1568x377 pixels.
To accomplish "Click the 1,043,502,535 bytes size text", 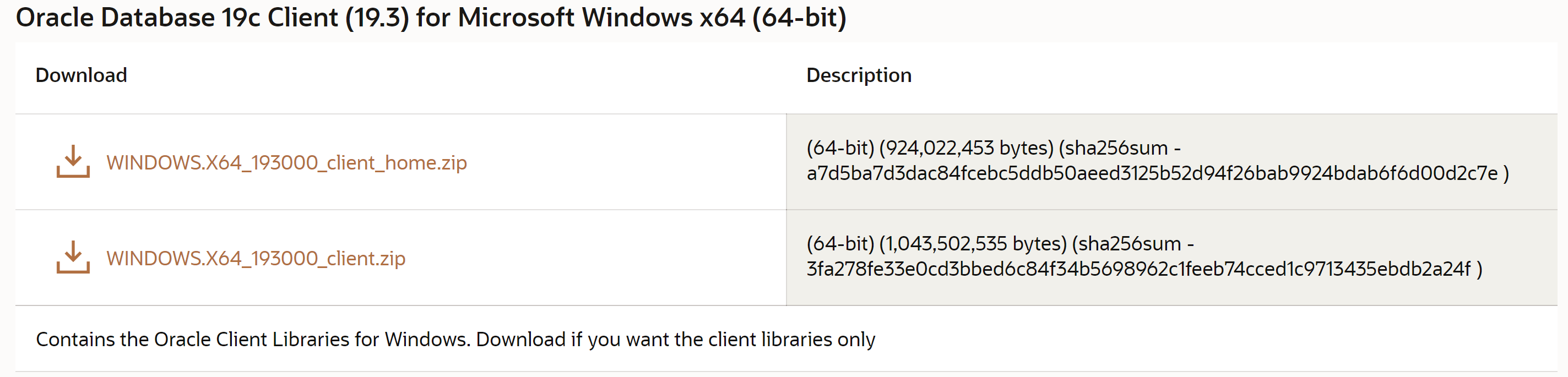I will click(x=973, y=244).
